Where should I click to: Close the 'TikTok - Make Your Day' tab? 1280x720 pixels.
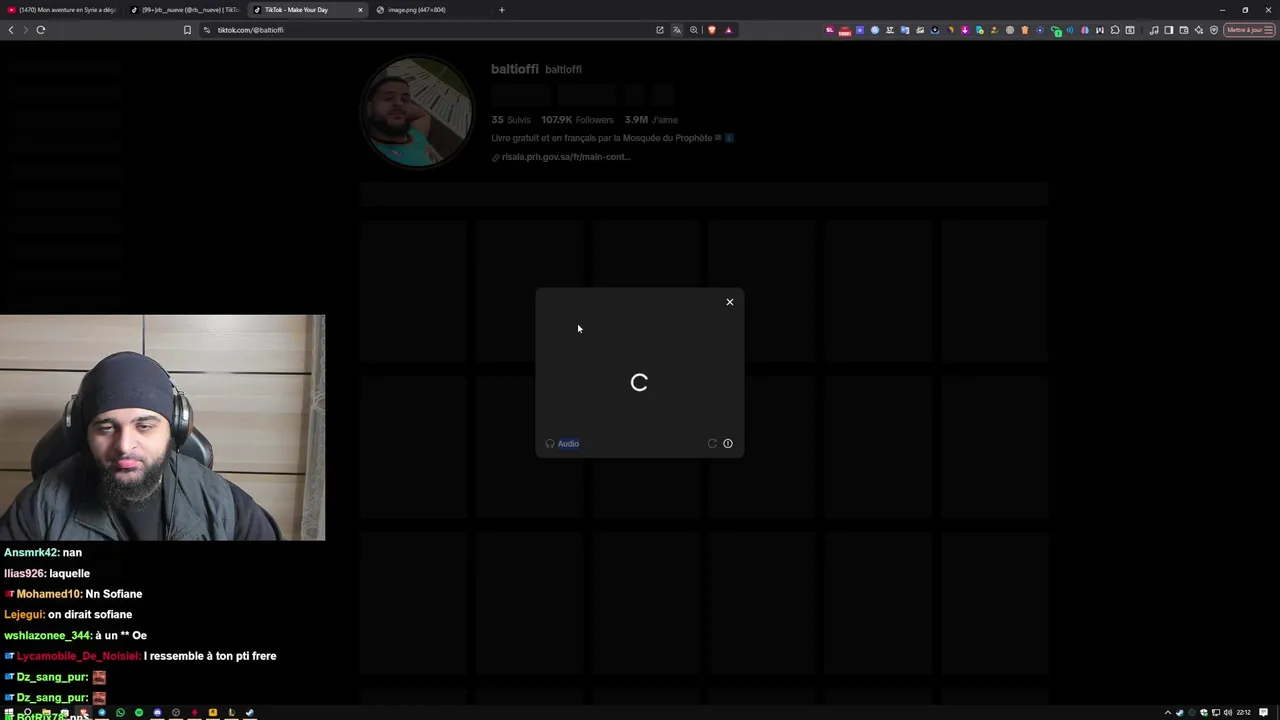pyautogui.click(x=360, y=10)
